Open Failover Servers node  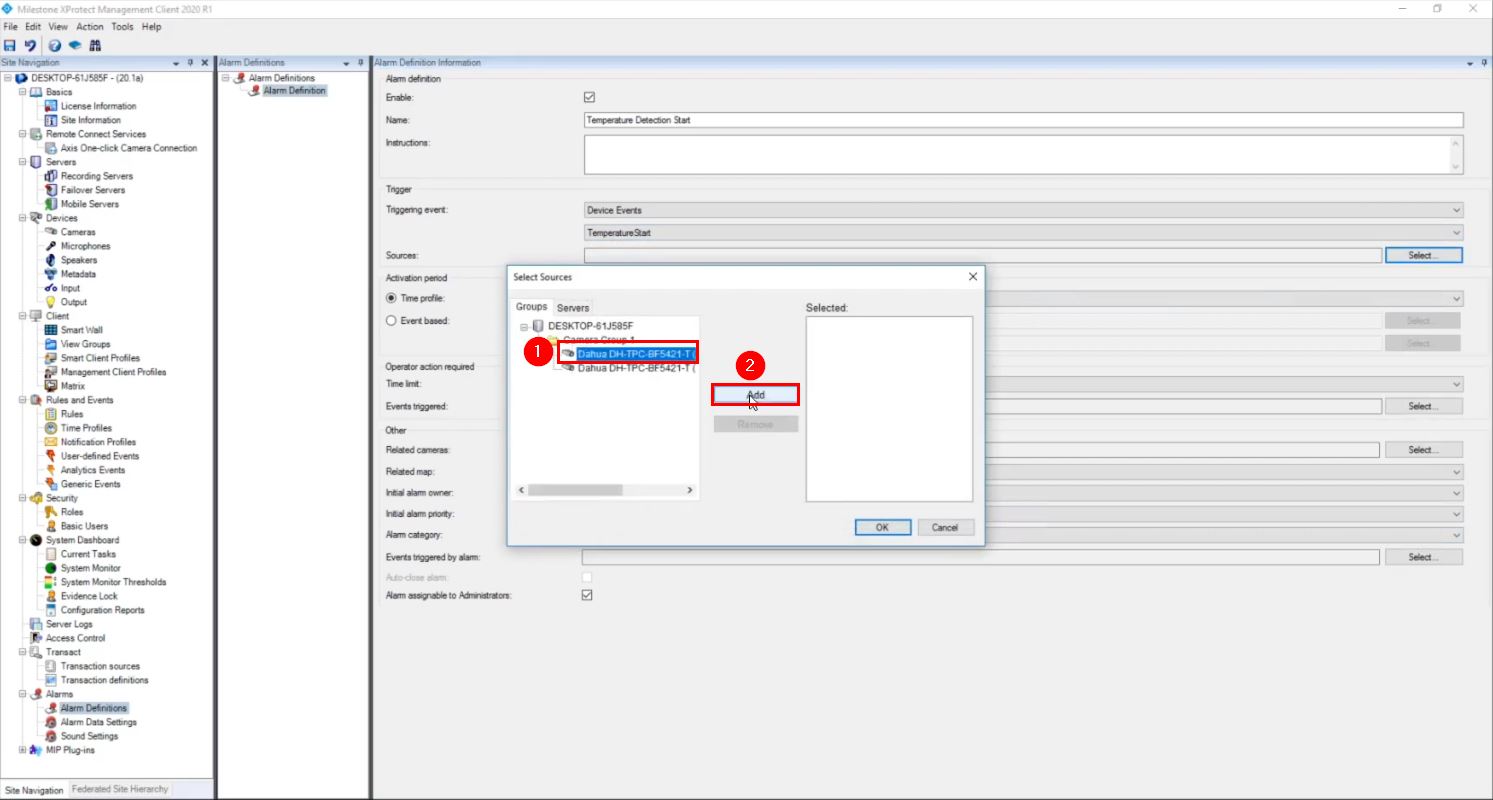coord(93,190)
